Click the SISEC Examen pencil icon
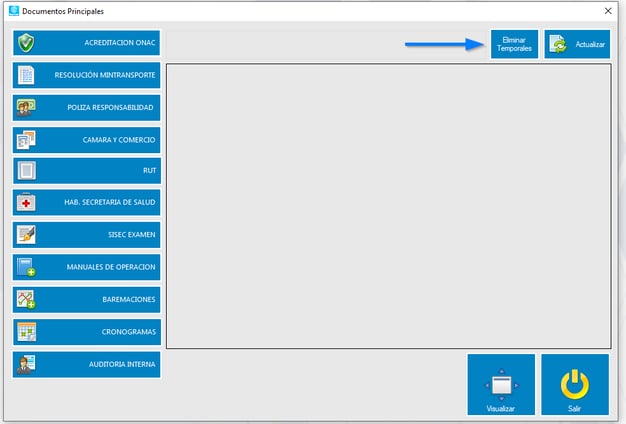The image size is (626, 424). tap(27, 235)
